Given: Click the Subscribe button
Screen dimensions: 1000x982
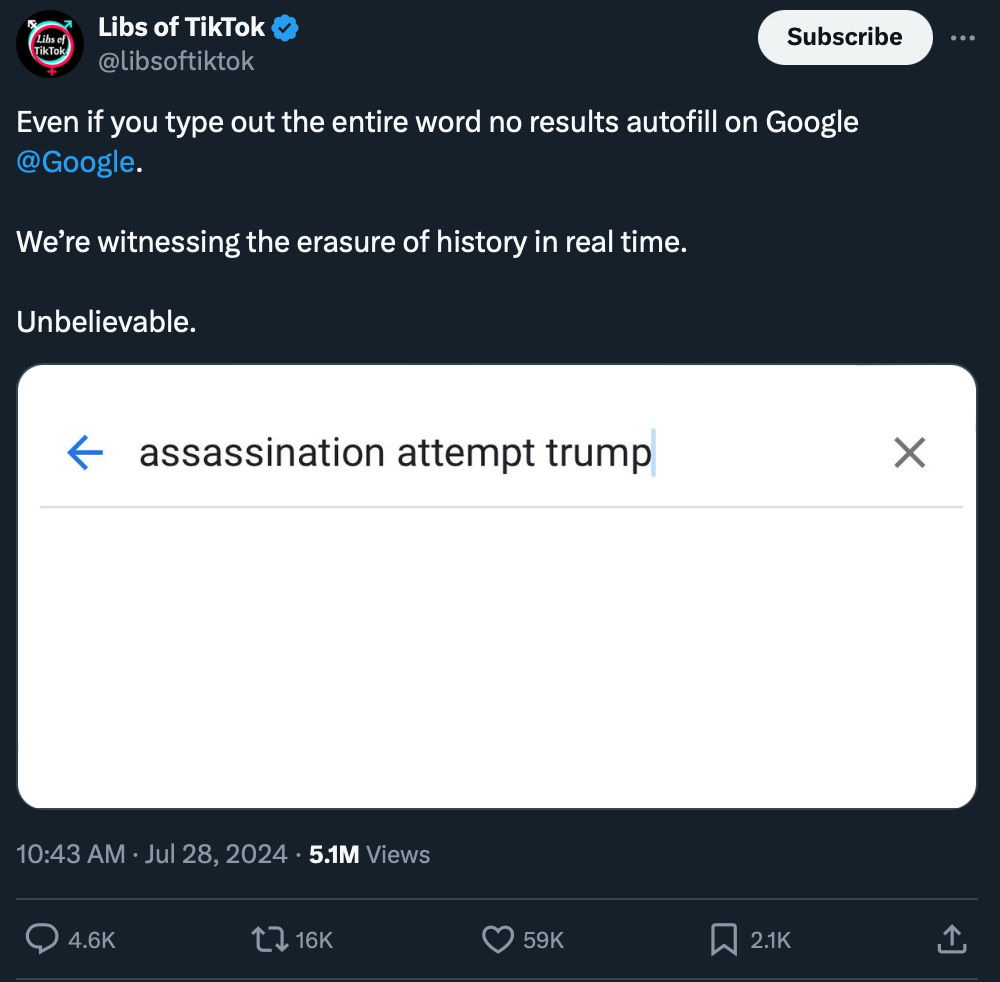Looking at the screenshot, I should [x=844, y=37].
